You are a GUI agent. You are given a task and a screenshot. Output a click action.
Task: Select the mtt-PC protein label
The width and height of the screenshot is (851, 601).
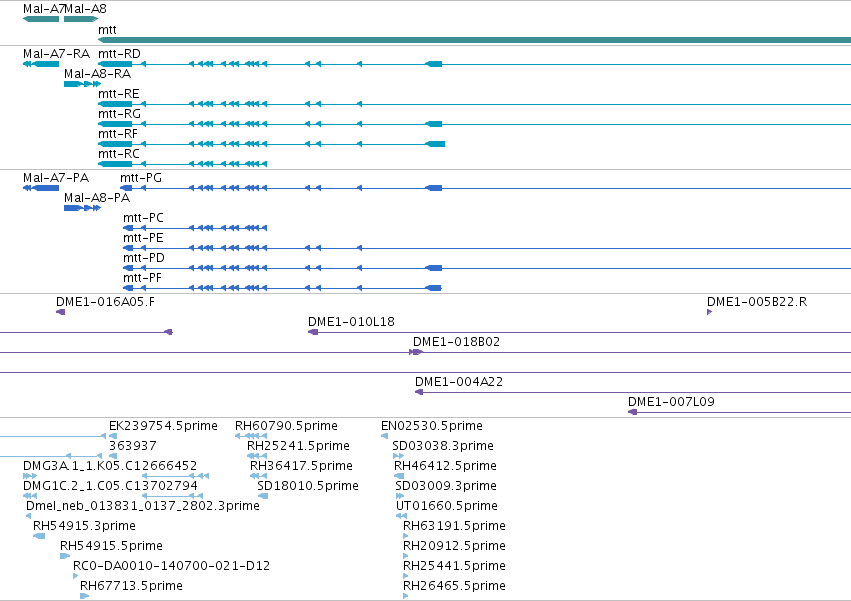(143, 218)
